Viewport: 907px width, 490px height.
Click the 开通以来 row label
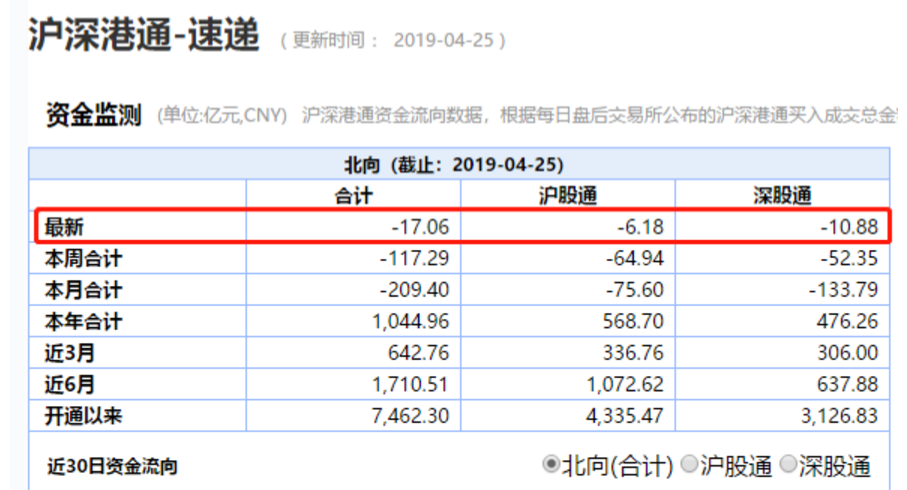pos(84,414)
